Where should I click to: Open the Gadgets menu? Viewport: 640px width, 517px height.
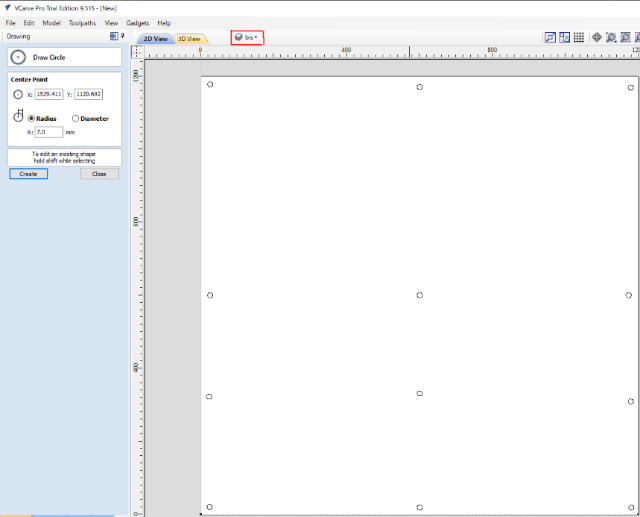[x=138, y=23]
